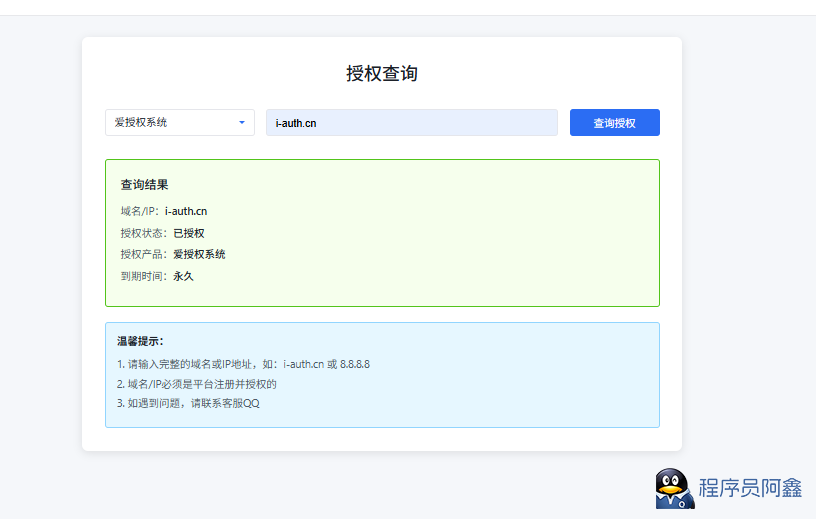816x519 pixels.
Task: Click the tip about entering a full domain or IP
Action: [243, 364]
